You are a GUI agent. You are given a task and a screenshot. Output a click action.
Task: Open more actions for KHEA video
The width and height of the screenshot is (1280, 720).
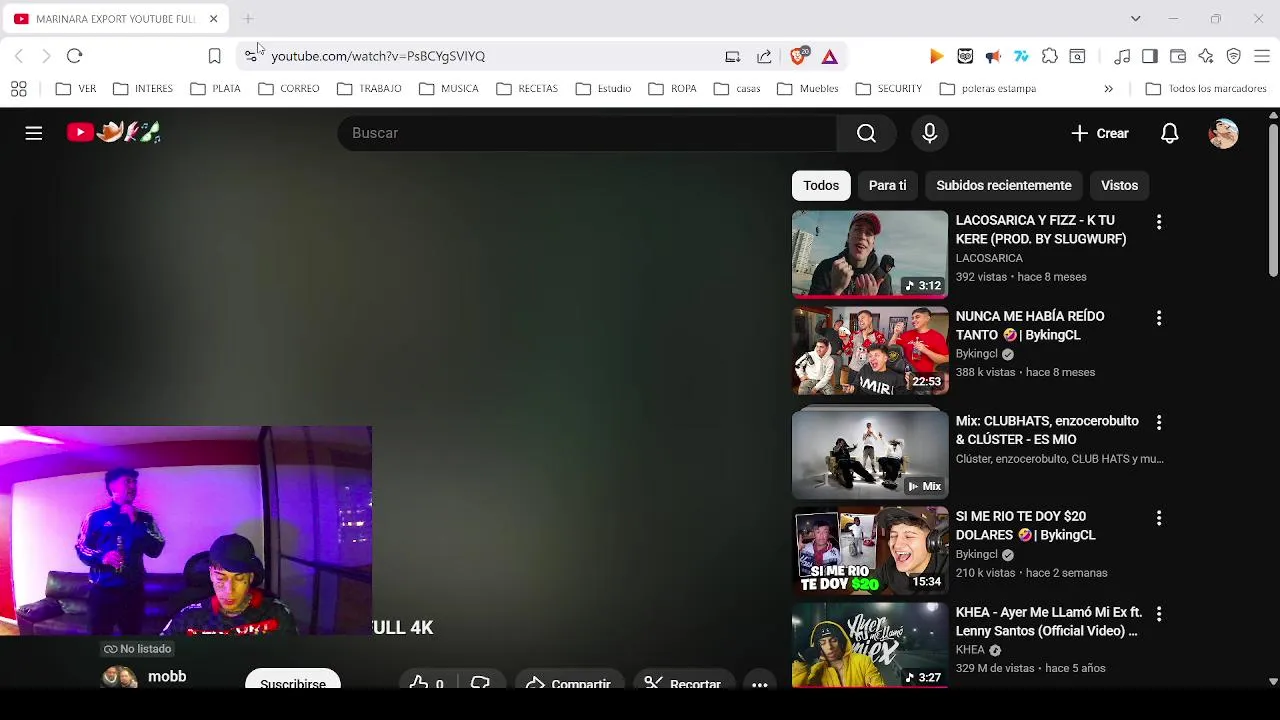(1159, 614)
